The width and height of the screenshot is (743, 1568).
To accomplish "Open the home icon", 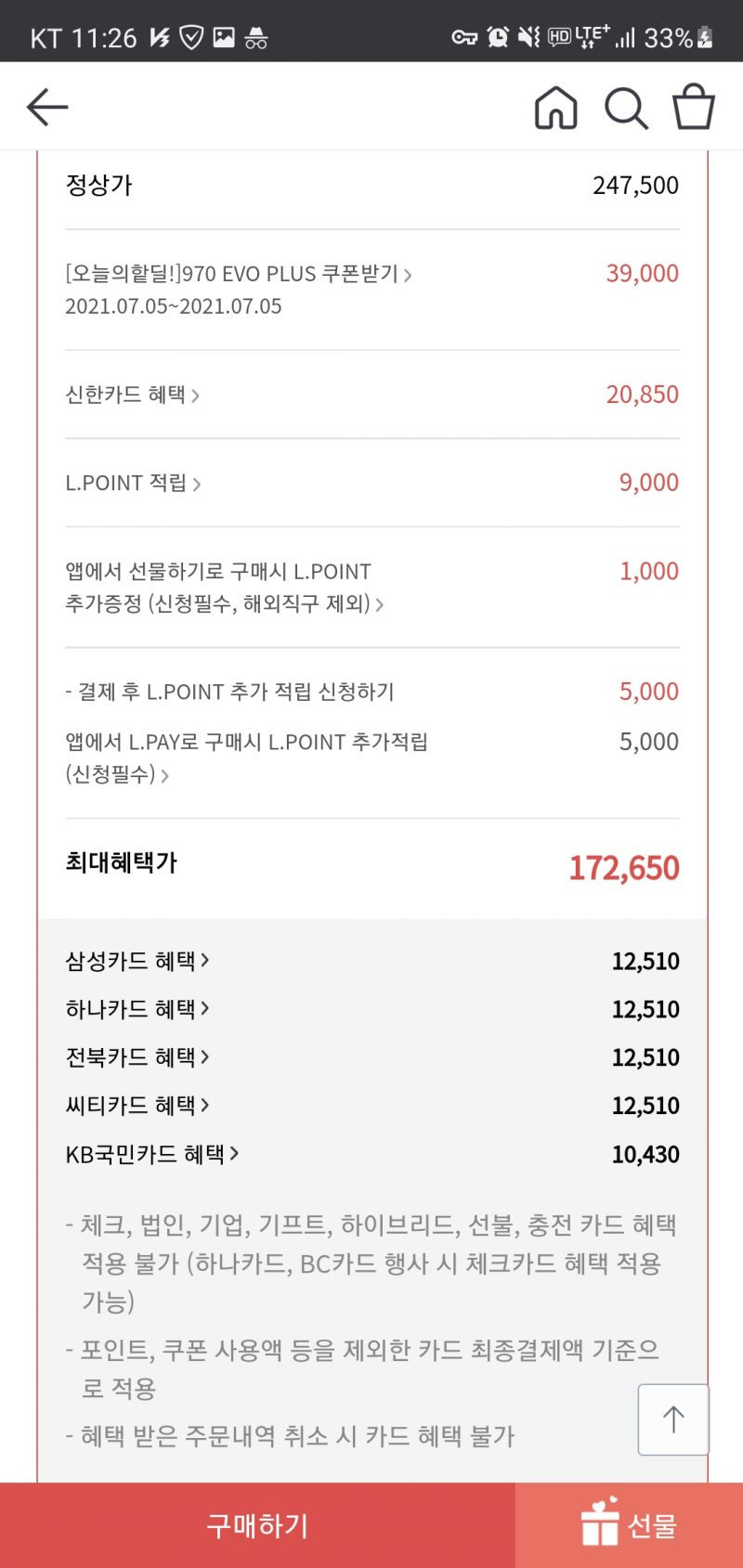I will click(x=555, y=108).
